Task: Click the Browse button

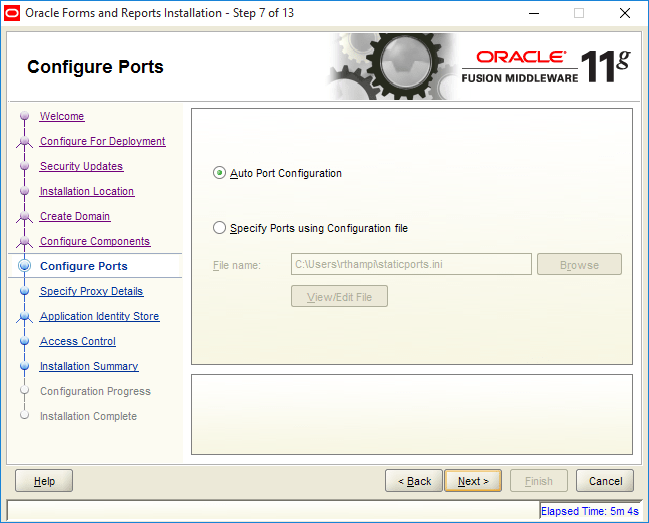Action: click(x=579, y=264)
